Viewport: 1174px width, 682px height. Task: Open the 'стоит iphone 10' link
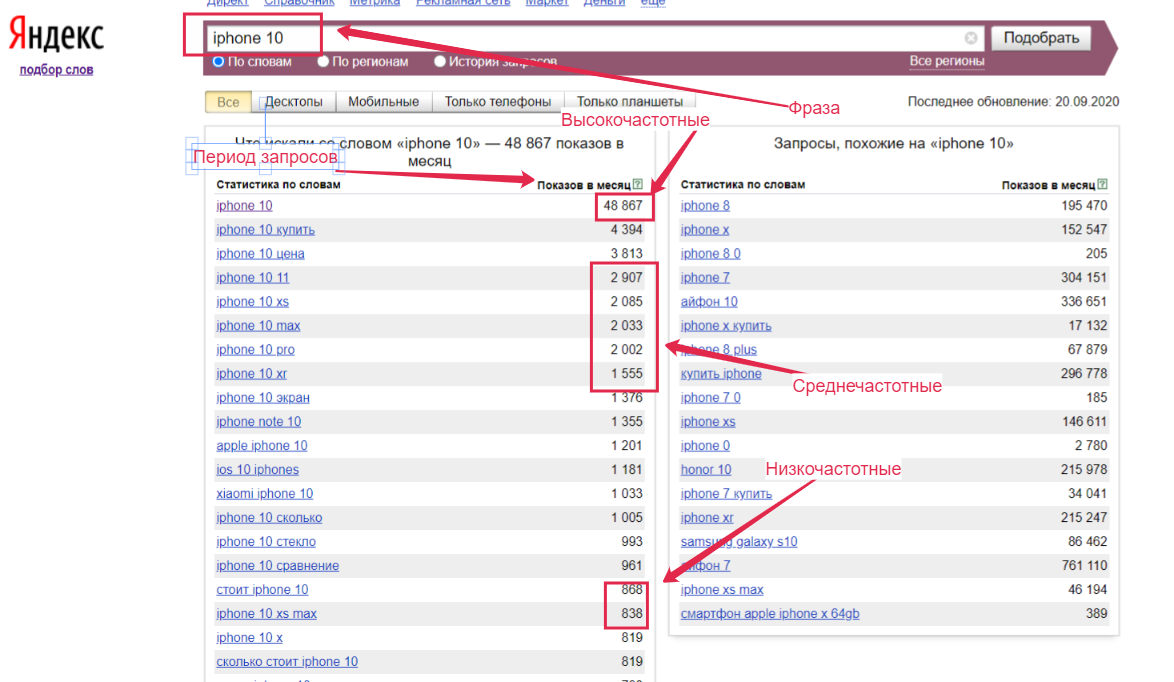[x=262, y=589]
